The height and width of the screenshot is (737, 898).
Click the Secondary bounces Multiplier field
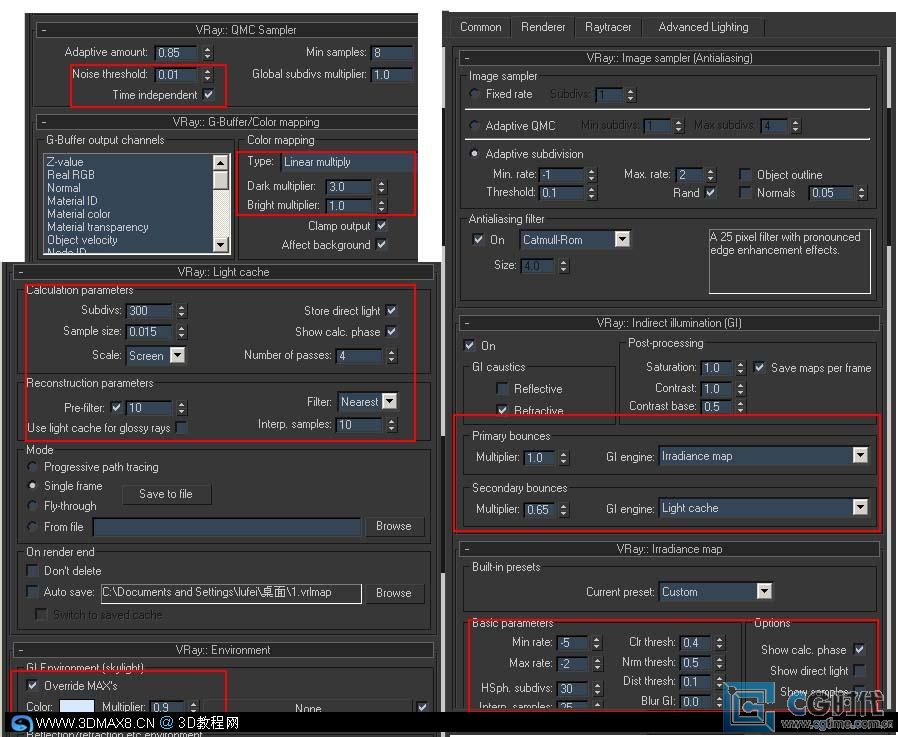pyautogui.click(x=539, y=509)
